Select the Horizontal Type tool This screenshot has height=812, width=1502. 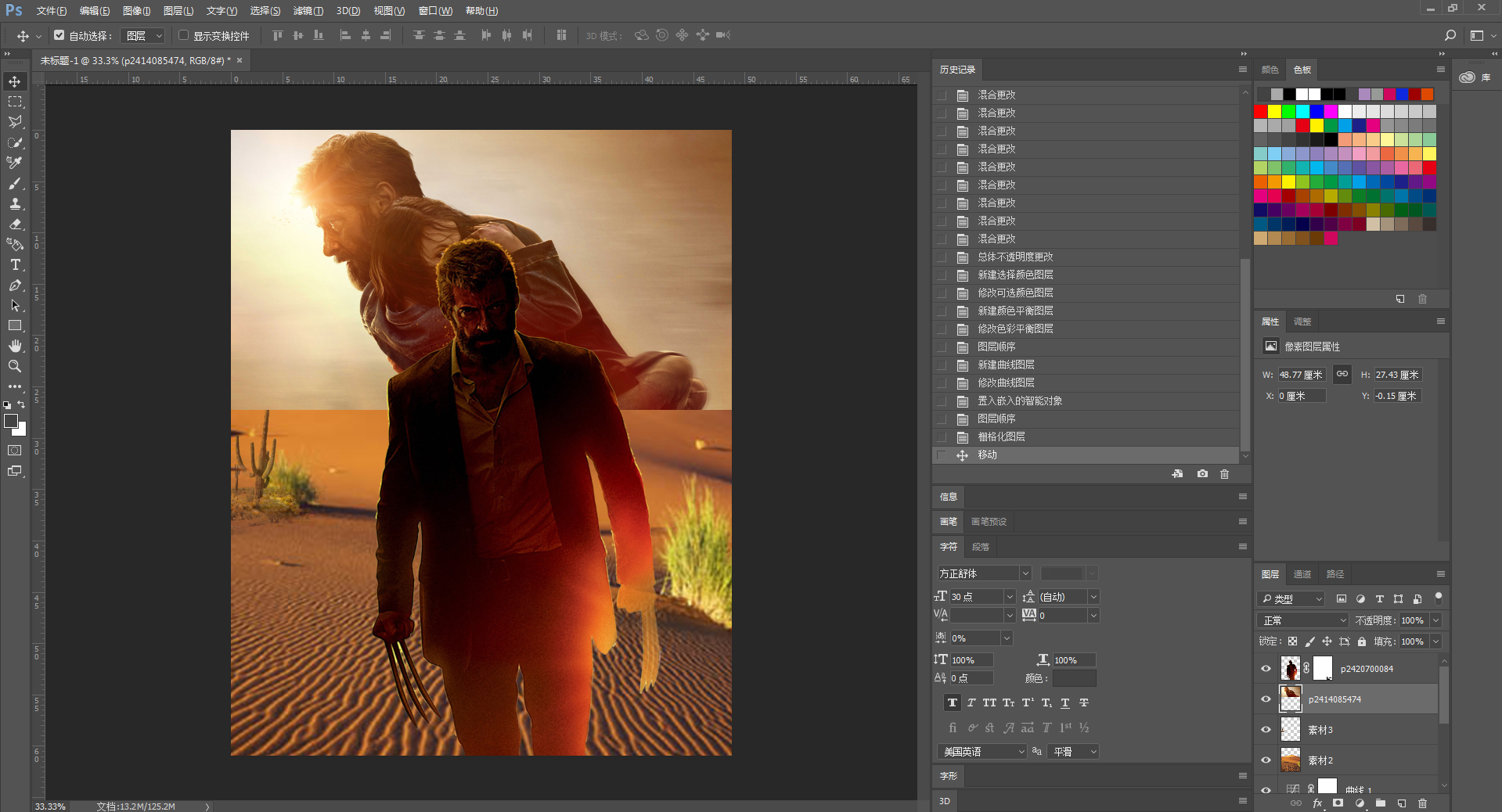[15, 265]
